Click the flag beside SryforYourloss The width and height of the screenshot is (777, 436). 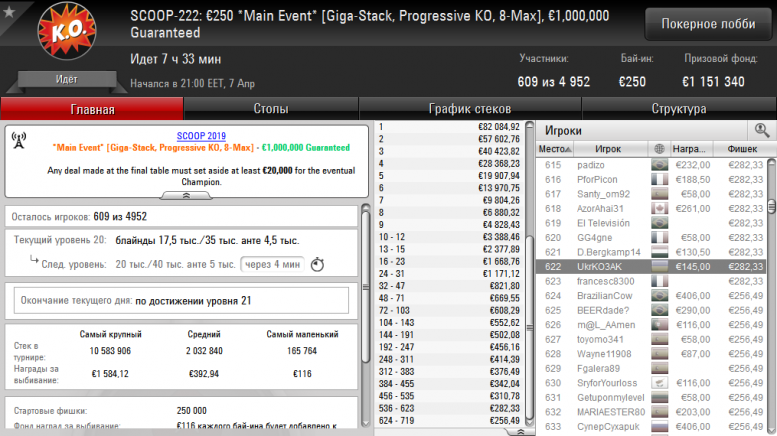tap(659, 383)
